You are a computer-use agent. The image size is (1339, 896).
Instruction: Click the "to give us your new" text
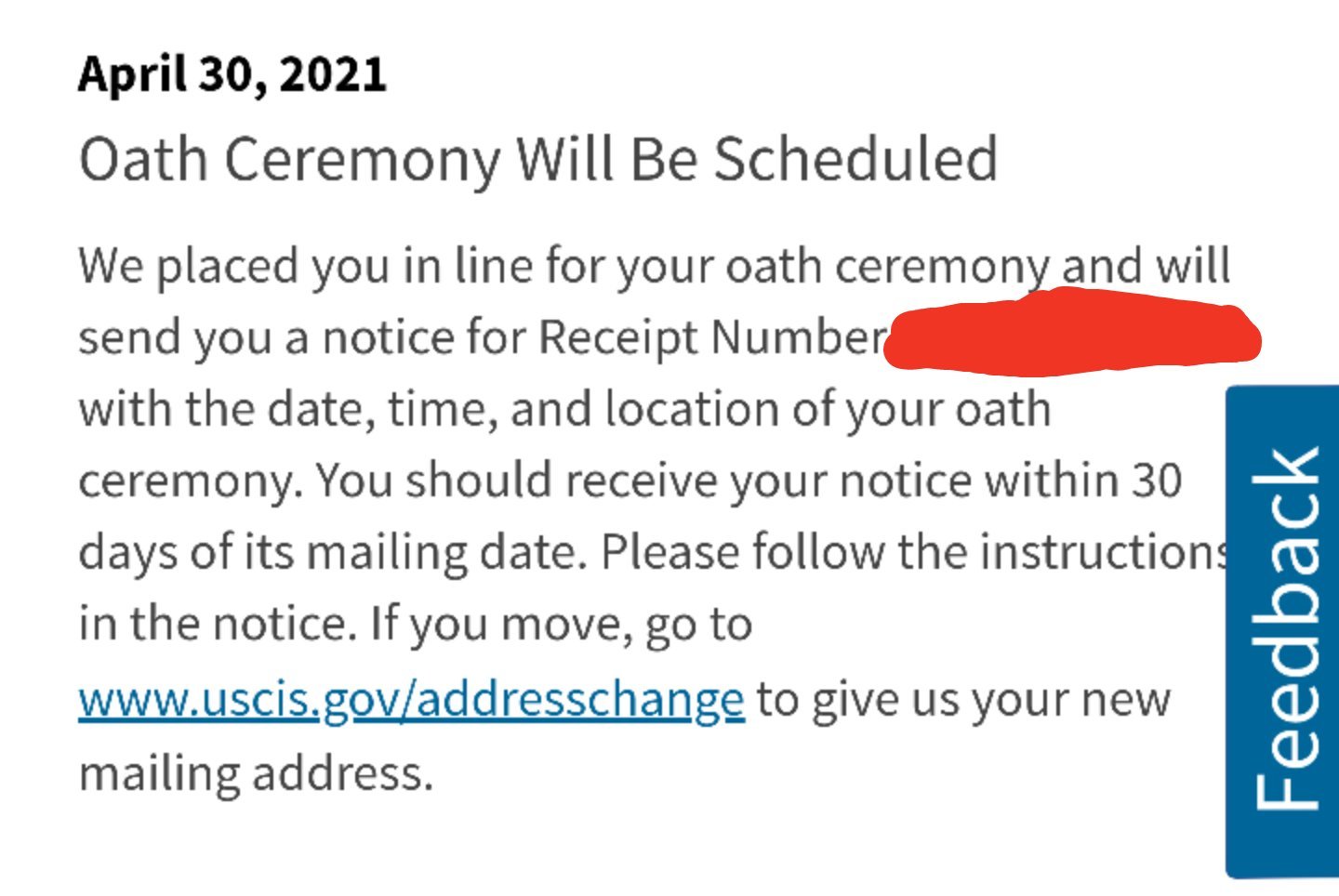pyautogui.click(x=963, y=699)
